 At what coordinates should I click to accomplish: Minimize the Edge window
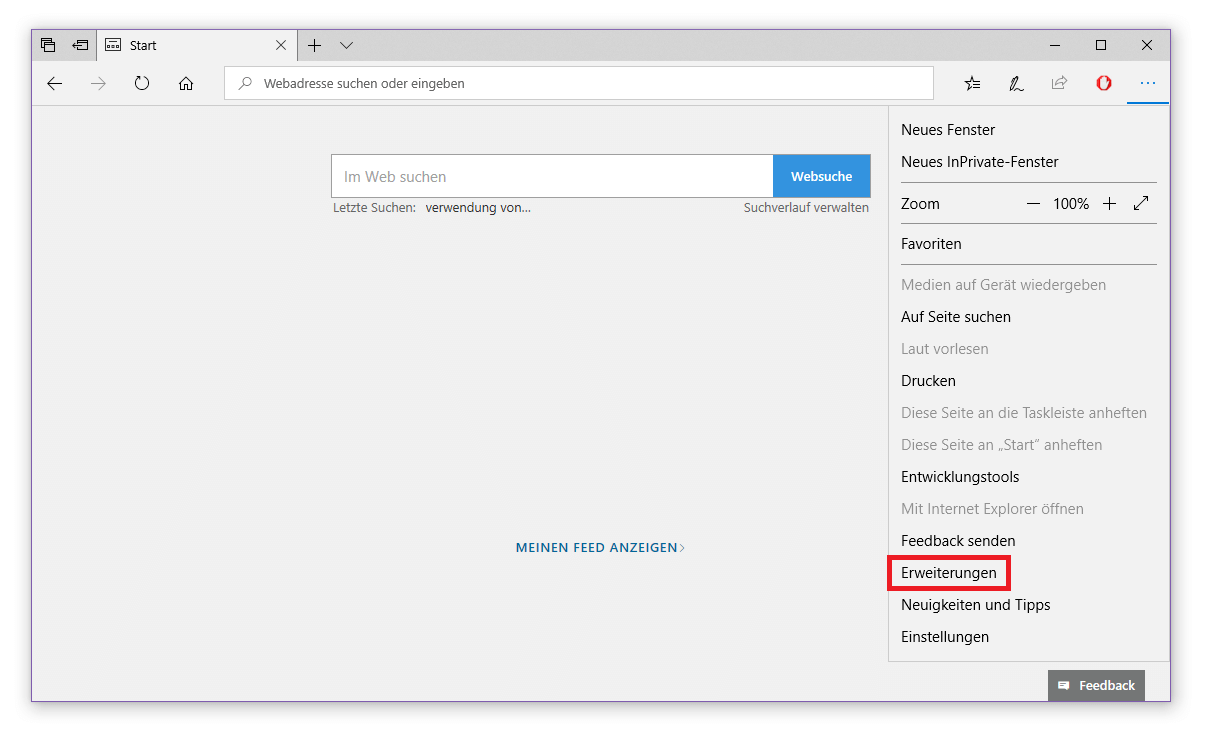click(1055, 45)
